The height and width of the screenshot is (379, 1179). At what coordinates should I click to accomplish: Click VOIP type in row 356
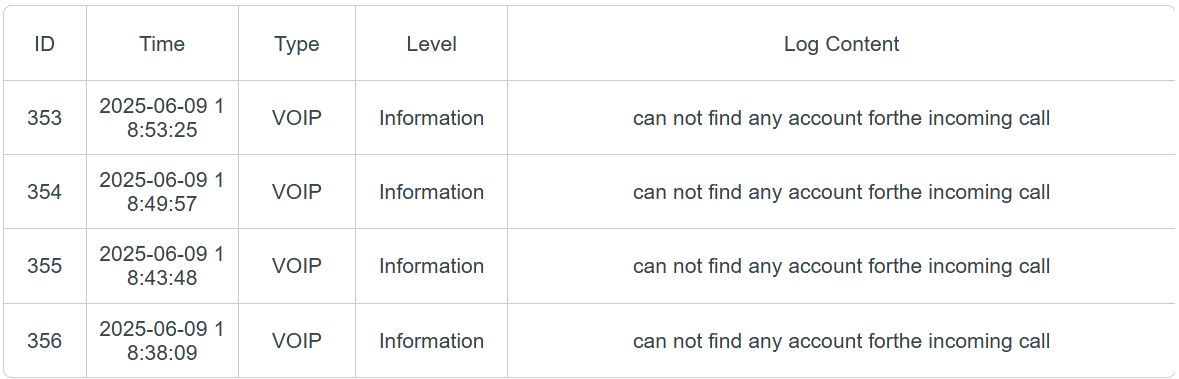[x=297, y=341]
